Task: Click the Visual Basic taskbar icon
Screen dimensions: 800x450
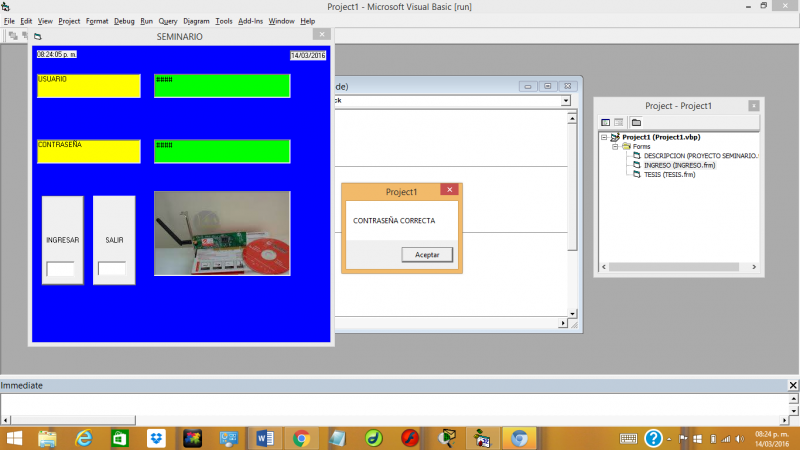Action: click(x=483, y=438)
